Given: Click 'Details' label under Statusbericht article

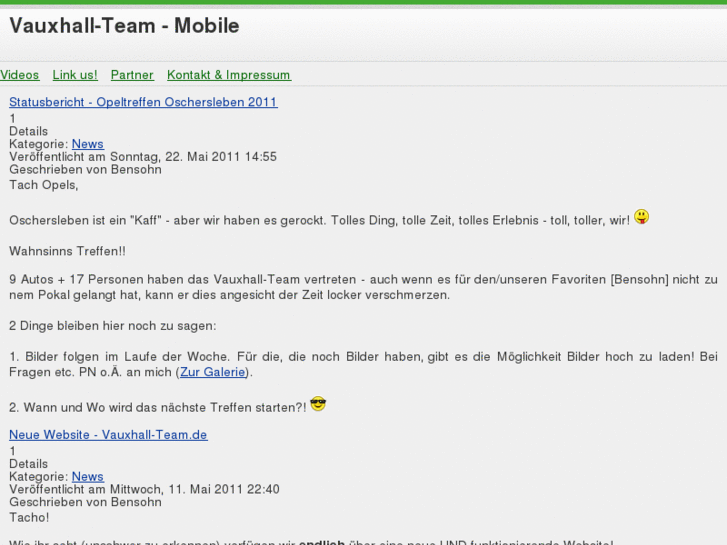Looking at the screenshot, I should coord(28,131).
